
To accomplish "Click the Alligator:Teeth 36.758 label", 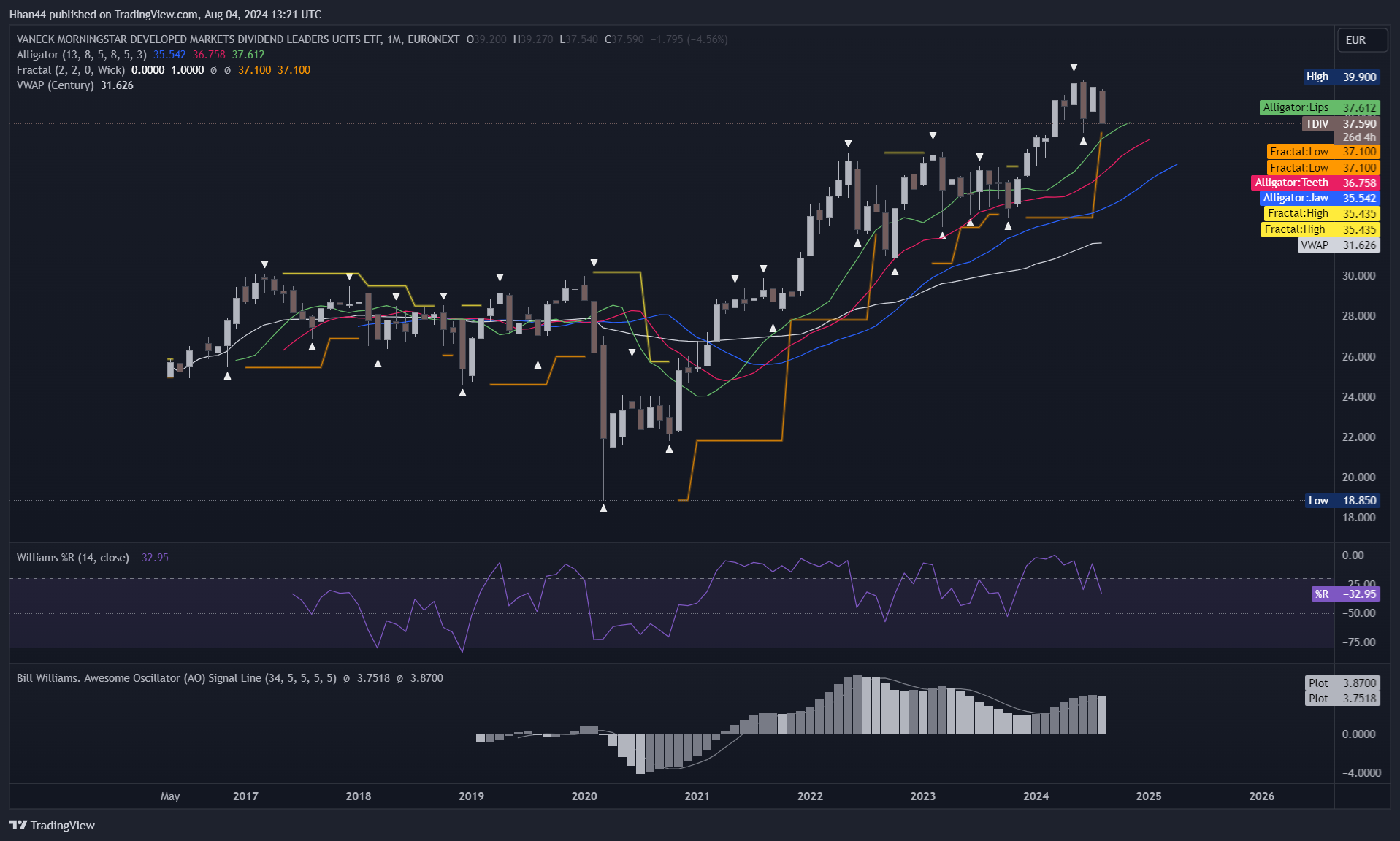I will pyautogui.click(x=1315, y=183).
